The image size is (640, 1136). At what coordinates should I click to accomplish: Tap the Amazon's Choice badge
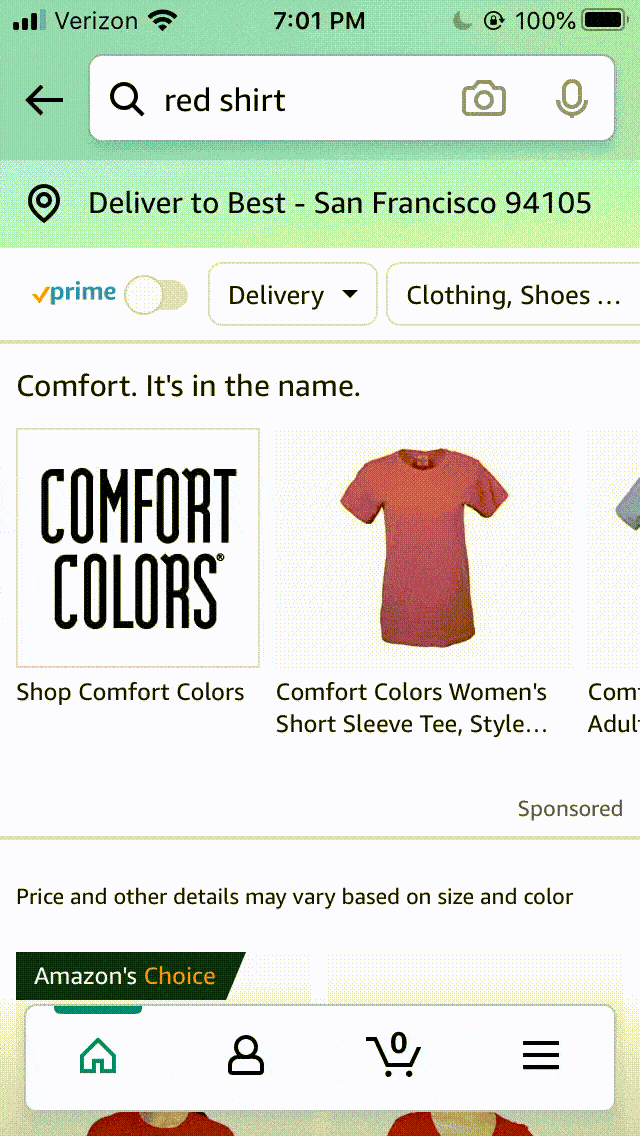click(125, 976)
